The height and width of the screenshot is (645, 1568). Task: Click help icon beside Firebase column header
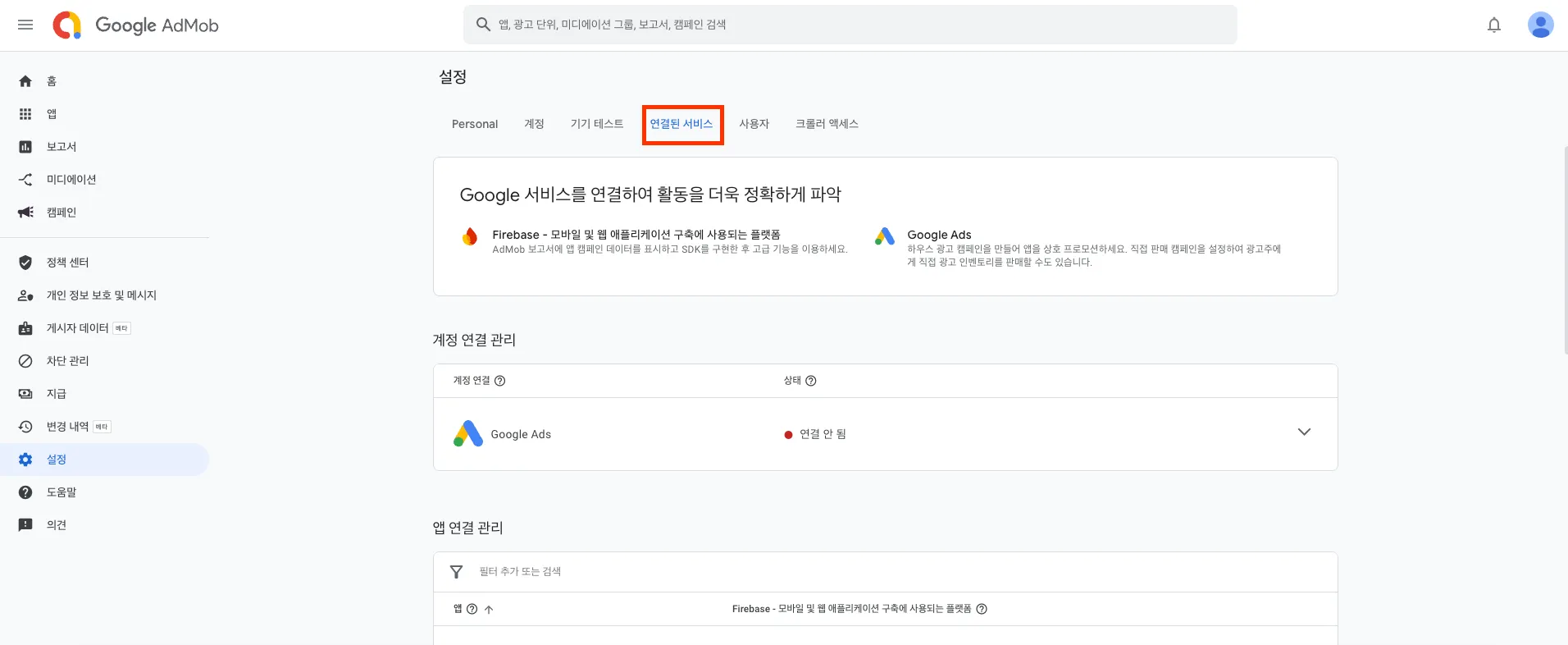pos(982,609)
